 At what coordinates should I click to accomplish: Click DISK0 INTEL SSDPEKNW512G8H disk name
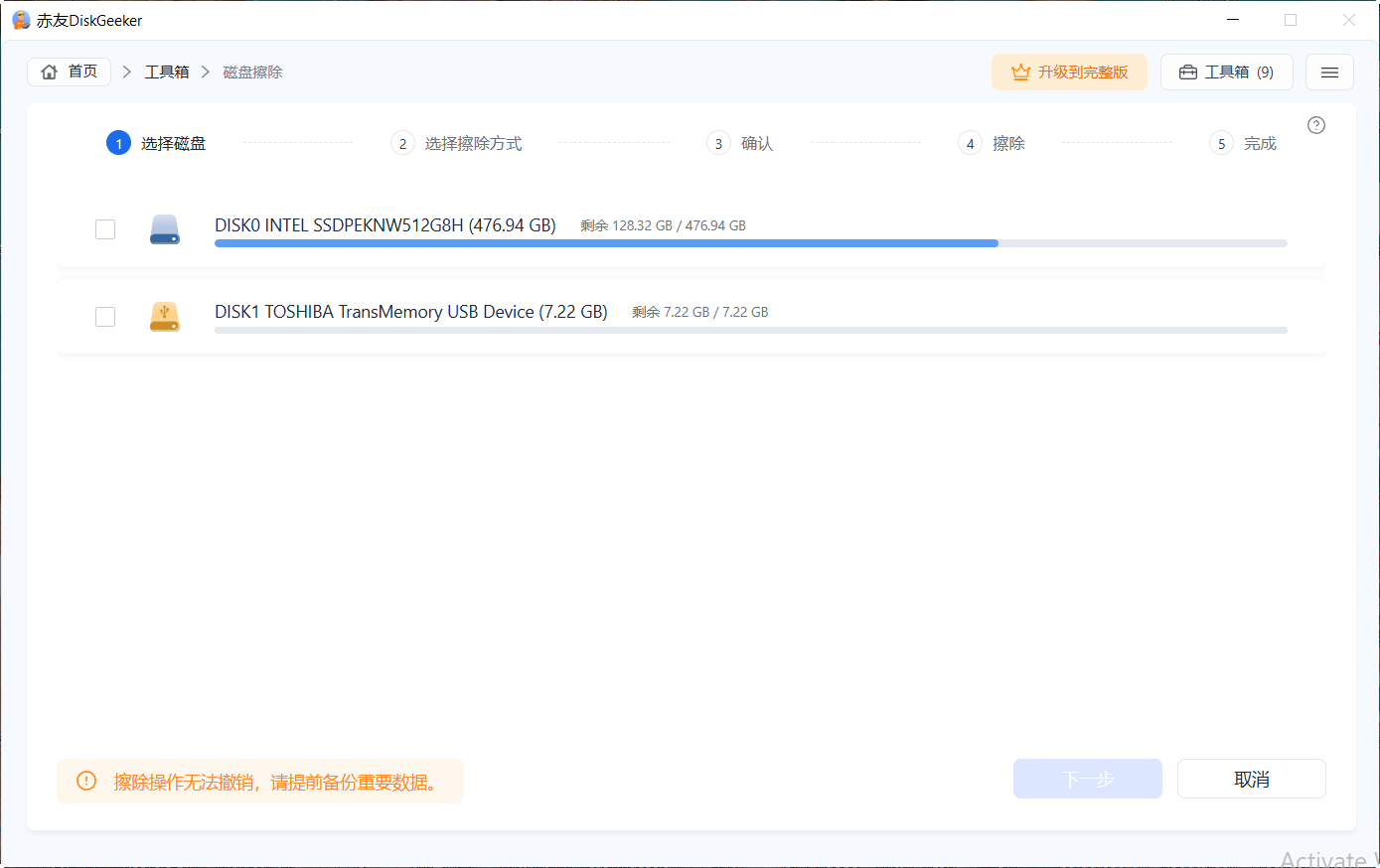coord(385,225)
